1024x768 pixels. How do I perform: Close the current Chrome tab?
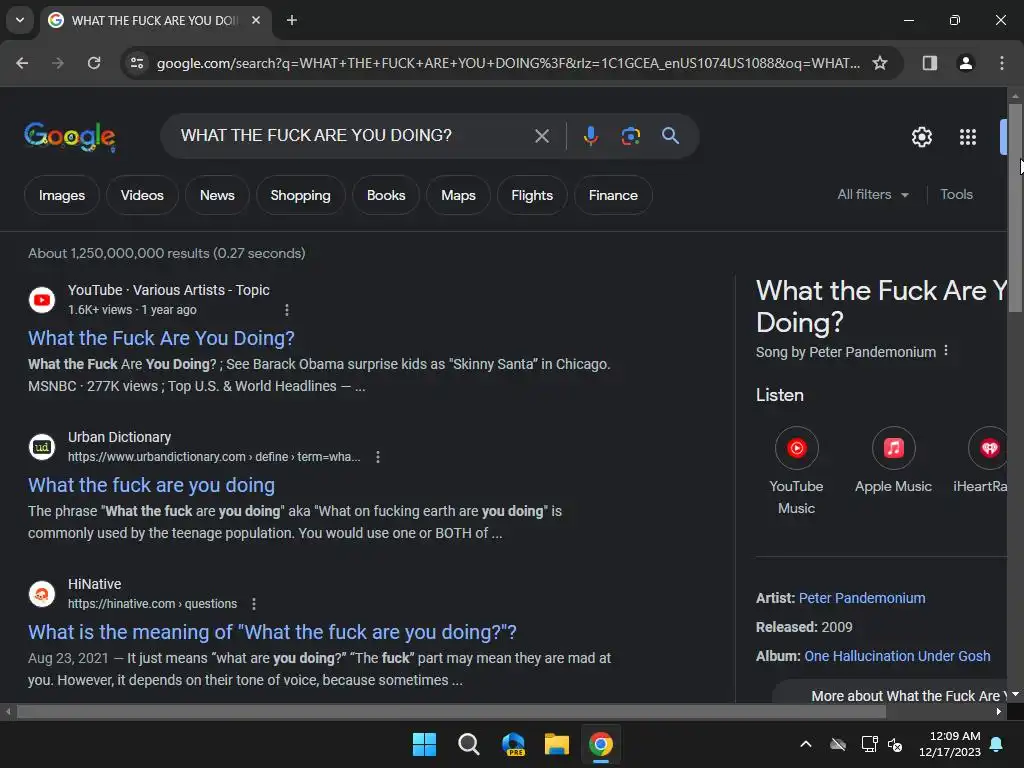256,20
